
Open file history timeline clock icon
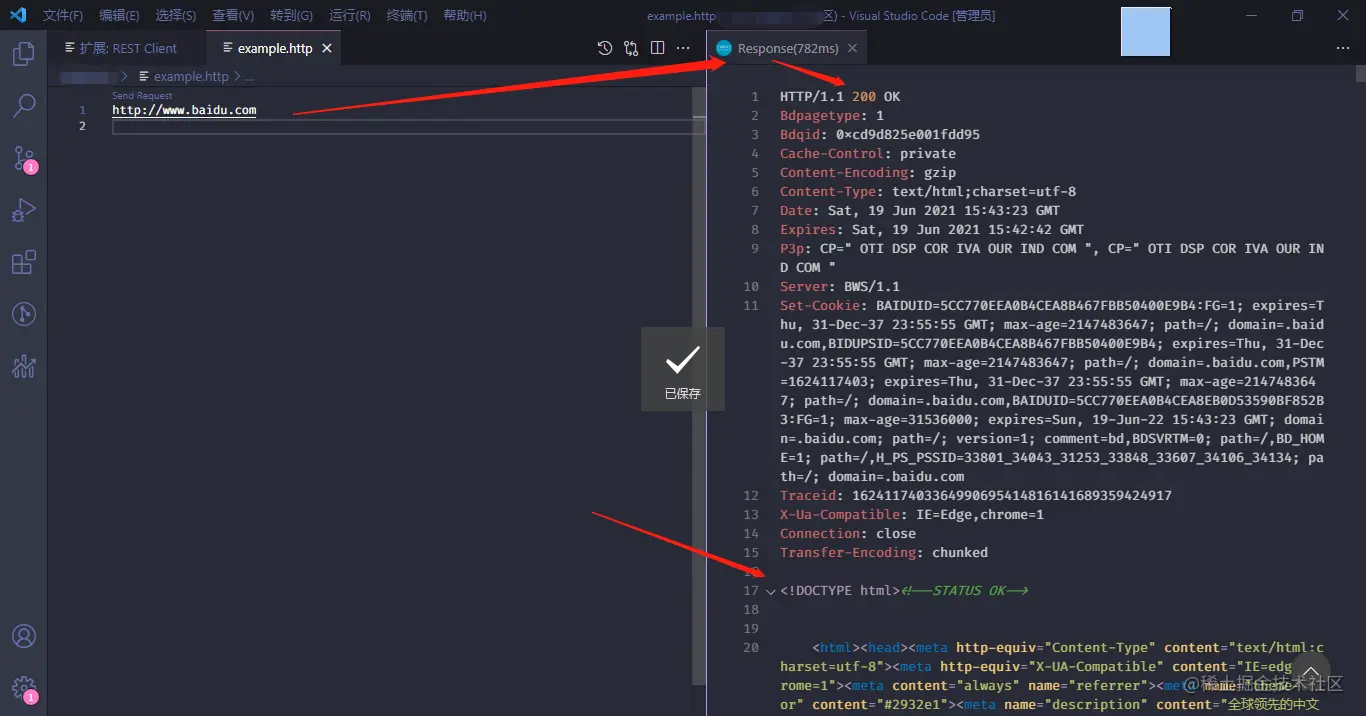(605, 48)
